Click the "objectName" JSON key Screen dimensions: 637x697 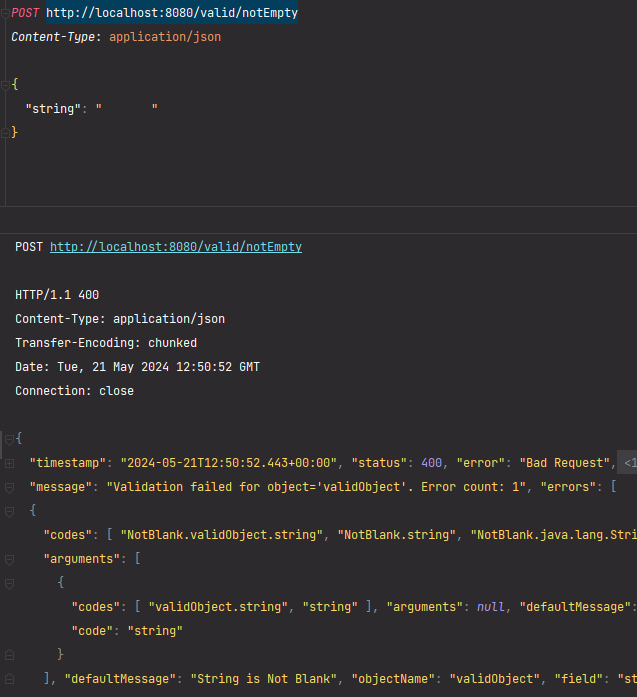[x=393, y=679]
